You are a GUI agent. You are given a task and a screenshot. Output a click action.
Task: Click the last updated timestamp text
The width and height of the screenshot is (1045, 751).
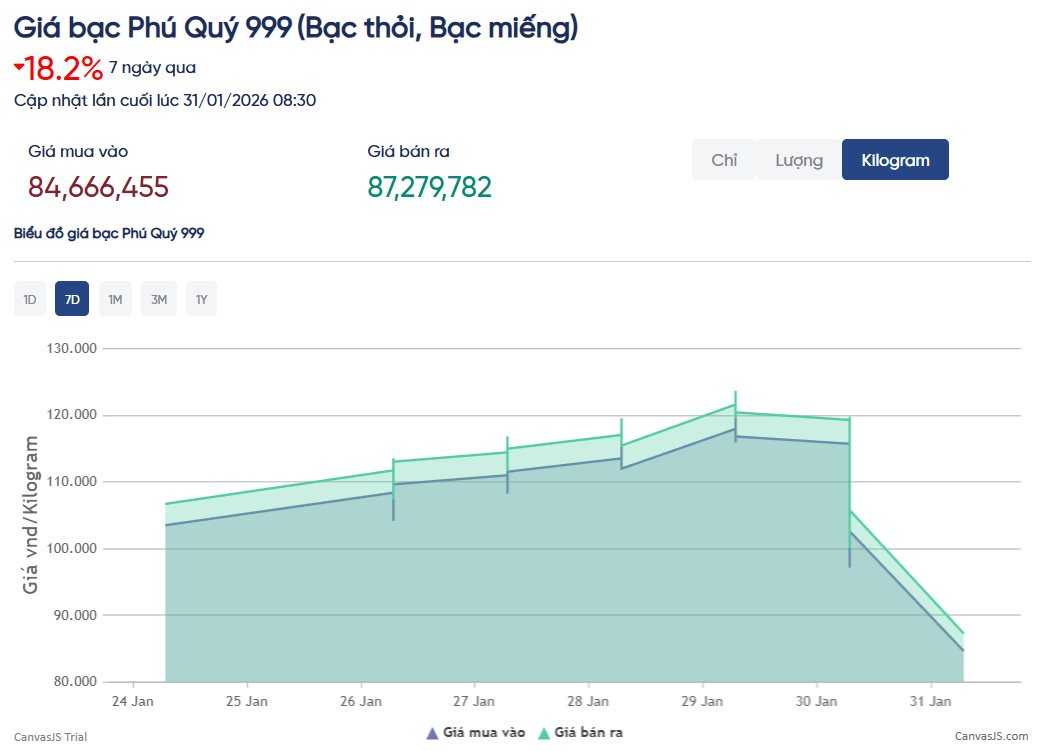click(165, 100)
